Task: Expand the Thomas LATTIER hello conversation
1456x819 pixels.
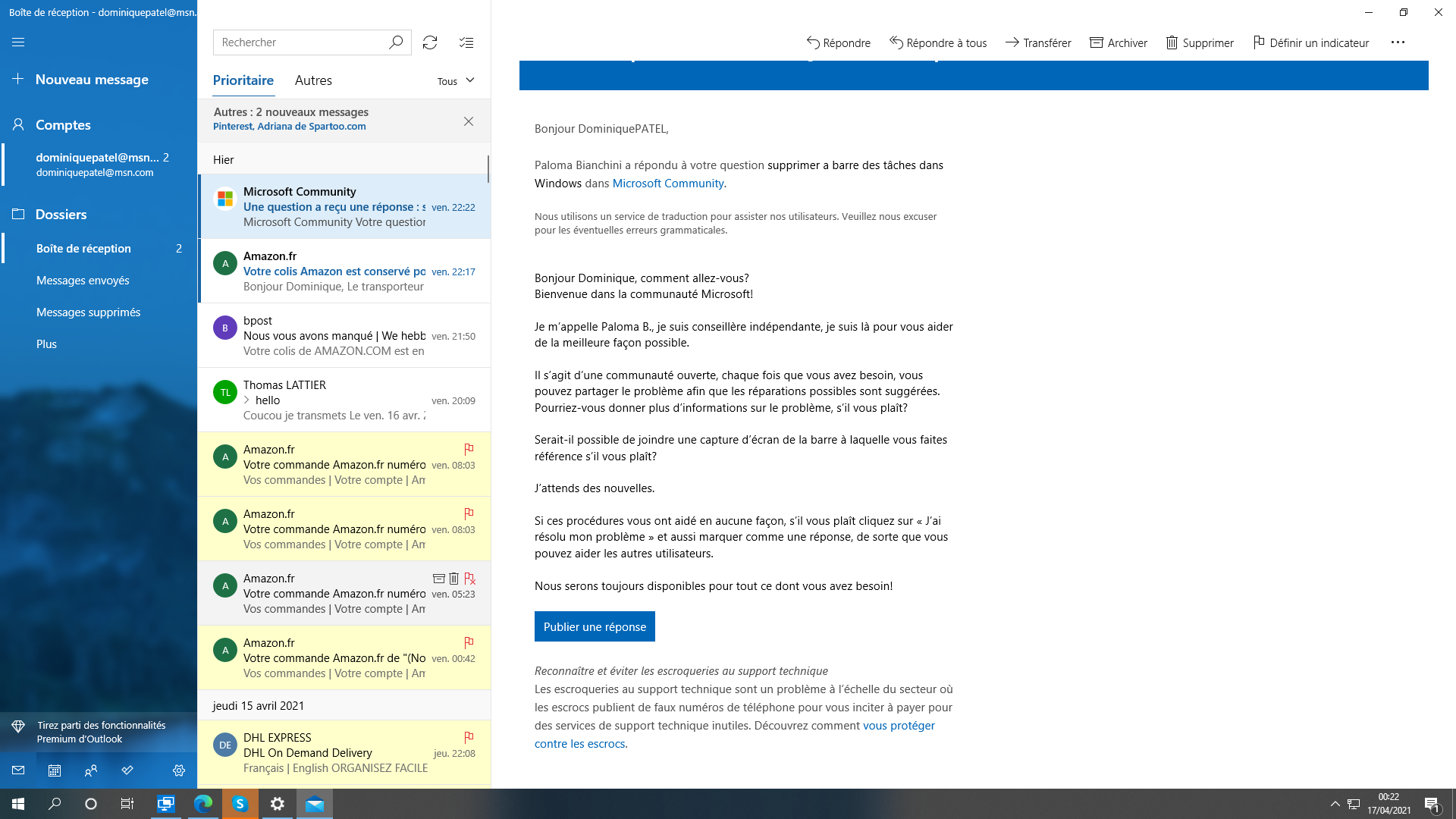Action: tap(246, 400)
